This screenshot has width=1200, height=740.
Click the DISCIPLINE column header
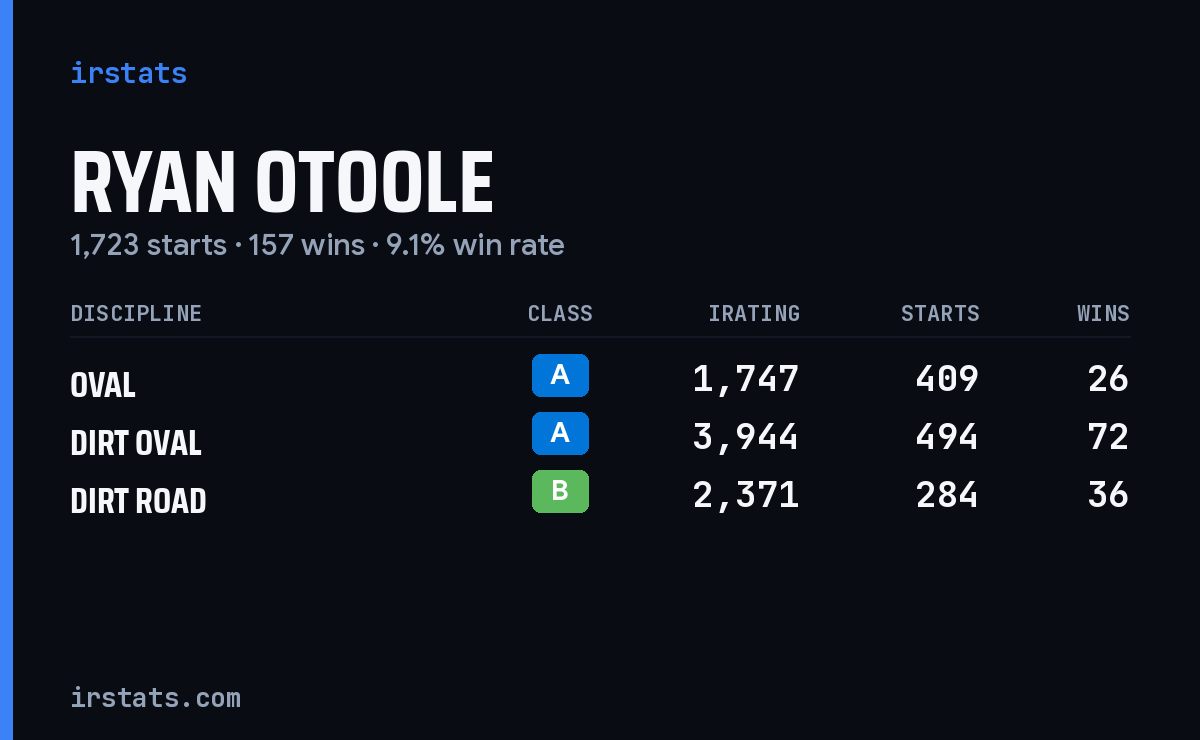coord(136,314)
